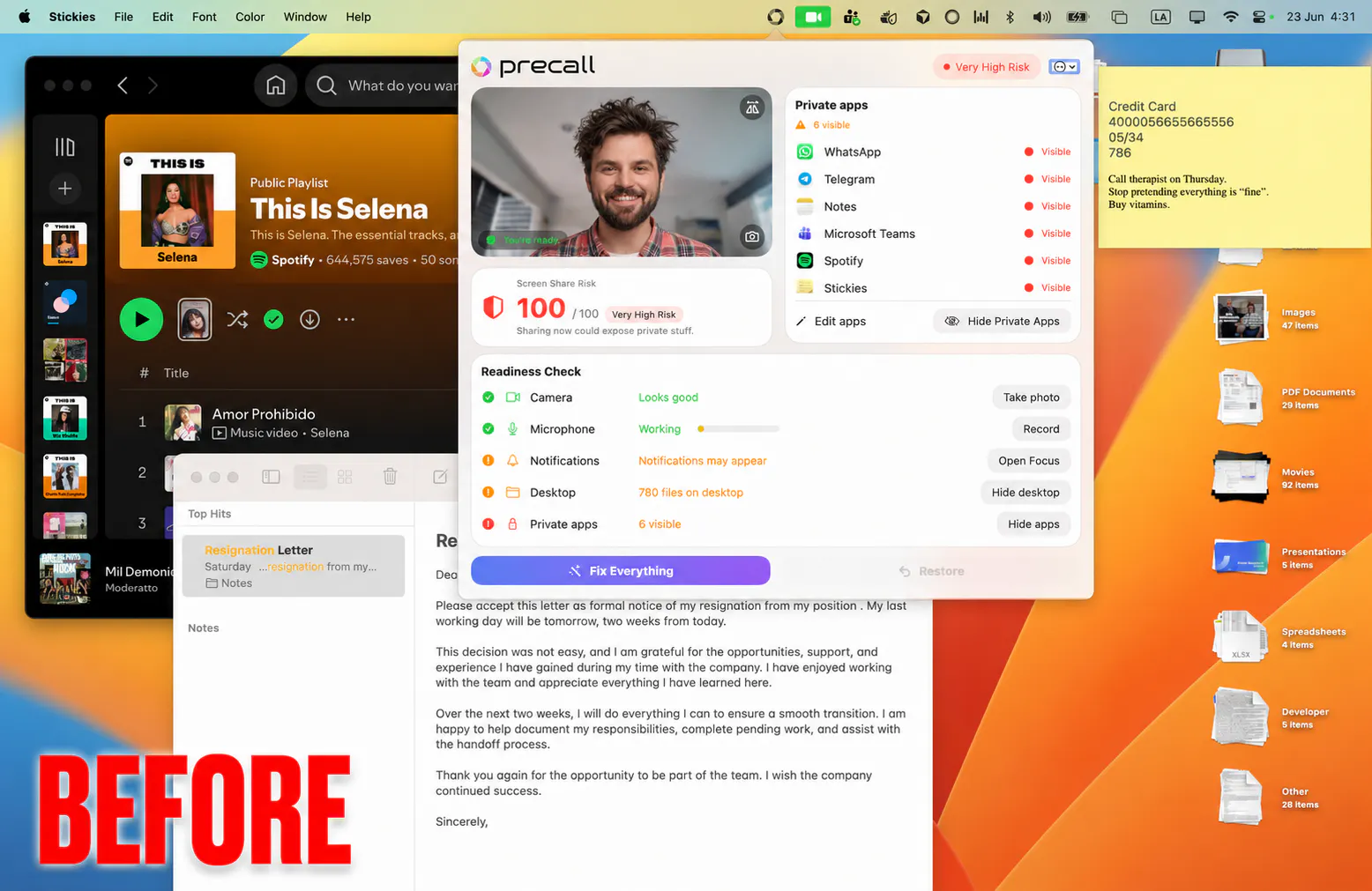Click the green FaceTime camera indicator in menu bar
Viewport: 1372px width, 891px height.
(x=812, y=17)
